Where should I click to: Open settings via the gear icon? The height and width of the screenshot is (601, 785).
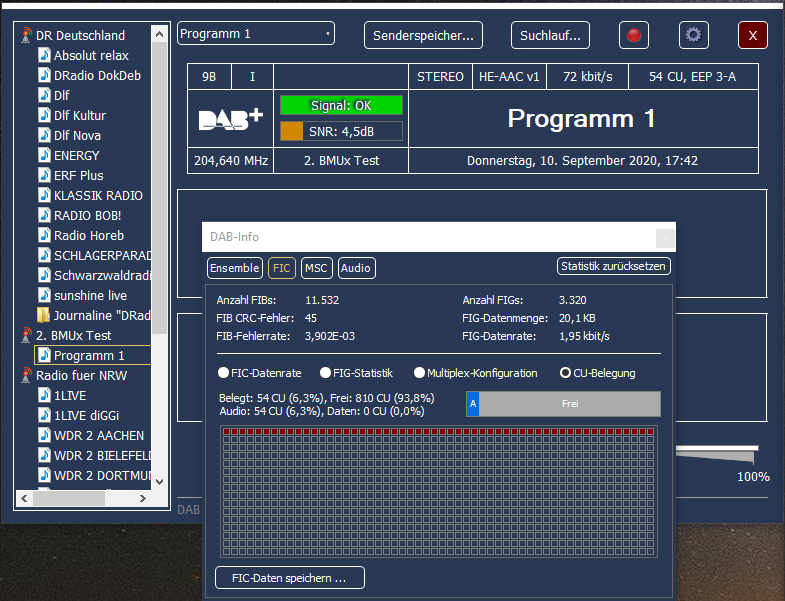pyautogui.click(x=693, y=35)
